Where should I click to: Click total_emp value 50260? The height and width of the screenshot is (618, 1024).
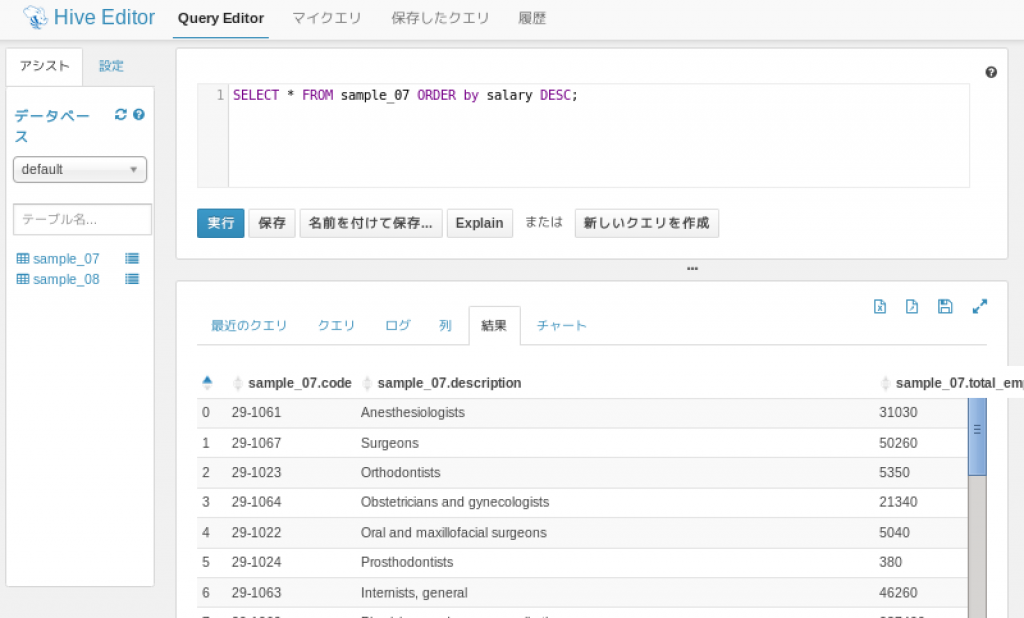(898, 443)
